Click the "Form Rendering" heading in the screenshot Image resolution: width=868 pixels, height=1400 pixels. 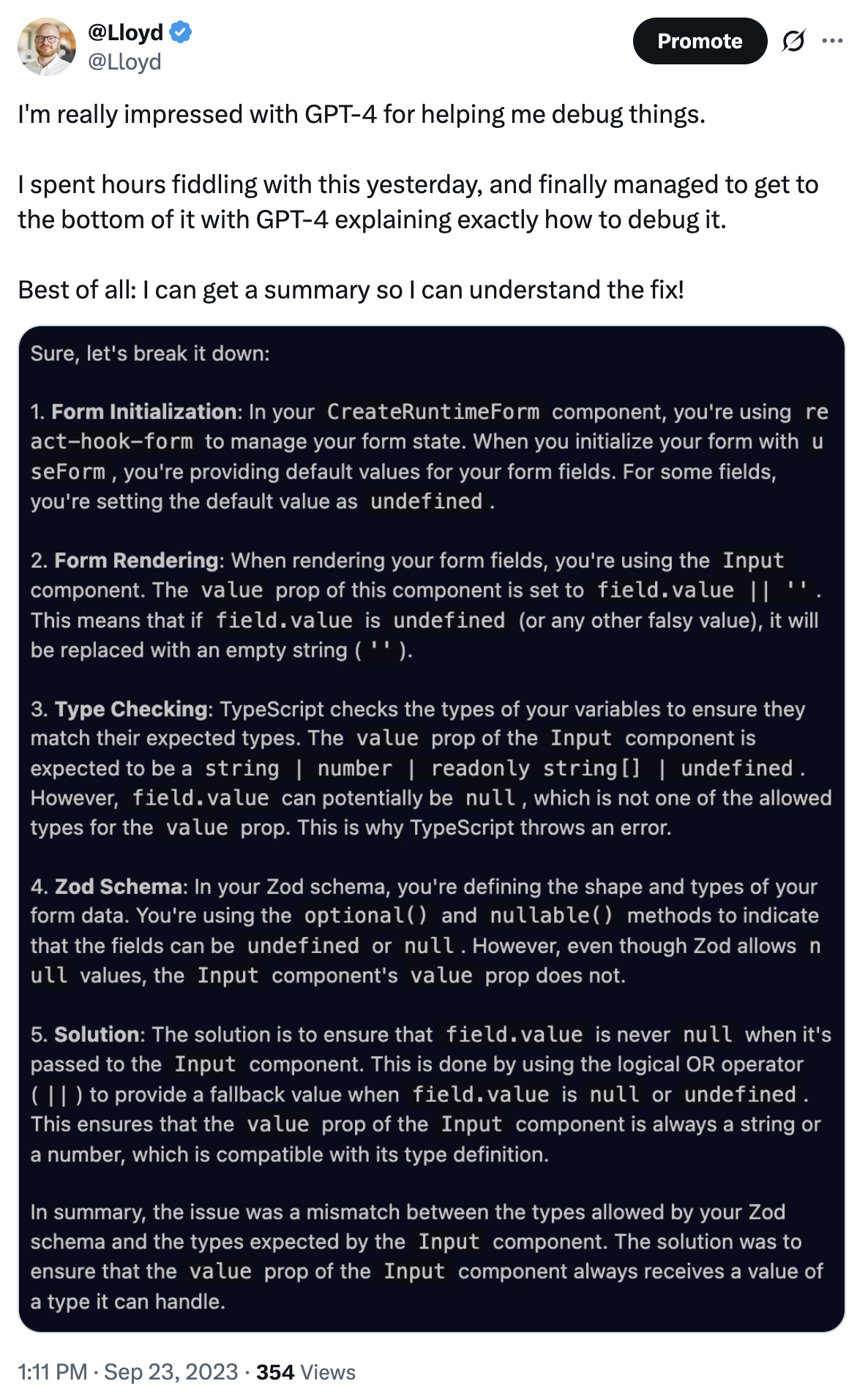(136, 561)
